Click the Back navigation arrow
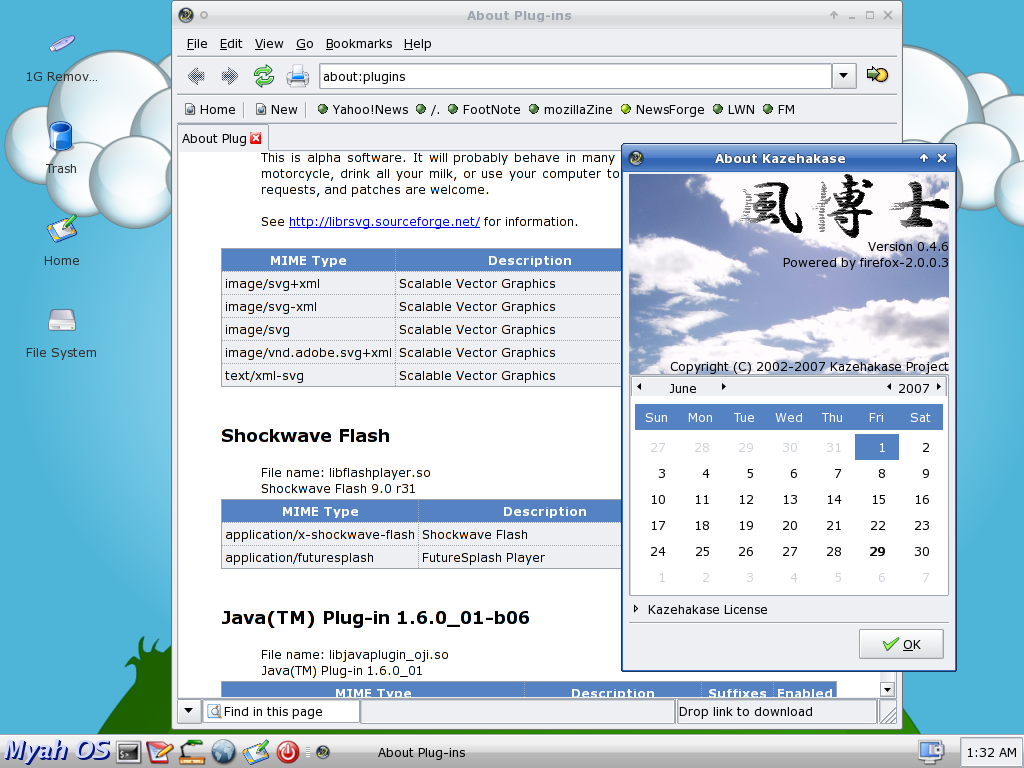Viewport: 1024px width, 768px height. [196, 76]
